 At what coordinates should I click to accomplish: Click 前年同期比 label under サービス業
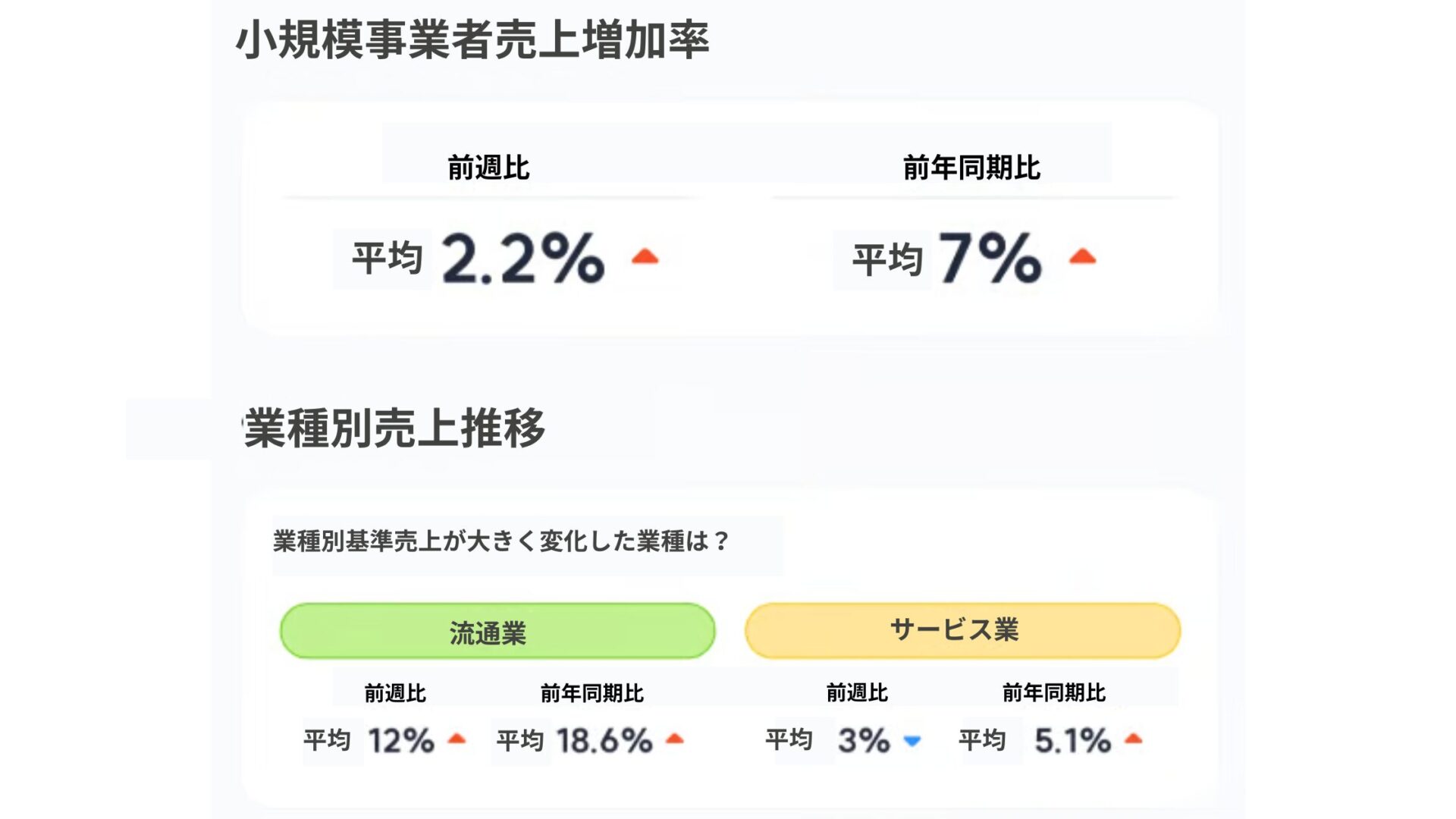[x=1054, y=692]
